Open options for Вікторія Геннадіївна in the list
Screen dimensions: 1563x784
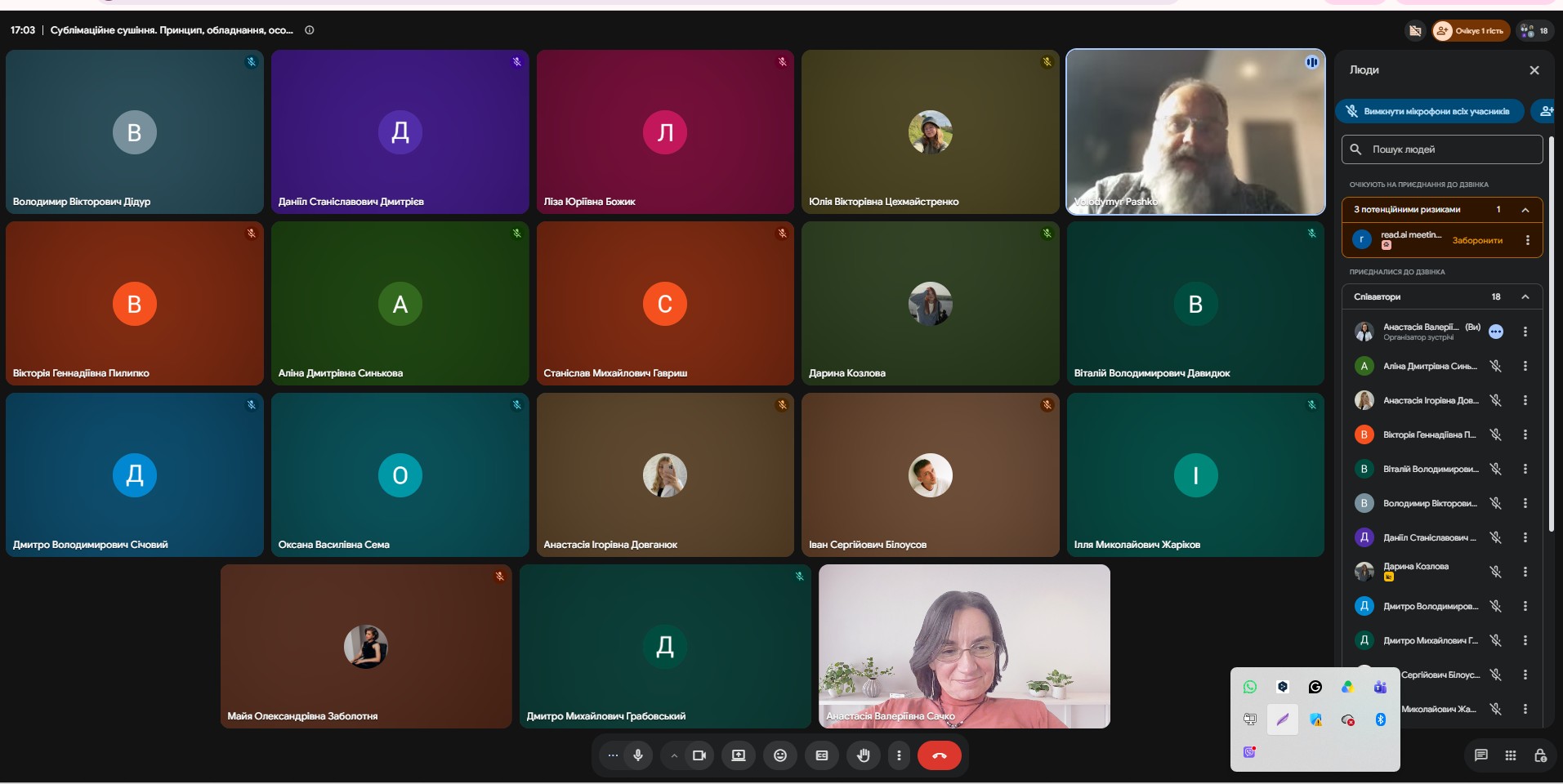(x=1525, y=434)
